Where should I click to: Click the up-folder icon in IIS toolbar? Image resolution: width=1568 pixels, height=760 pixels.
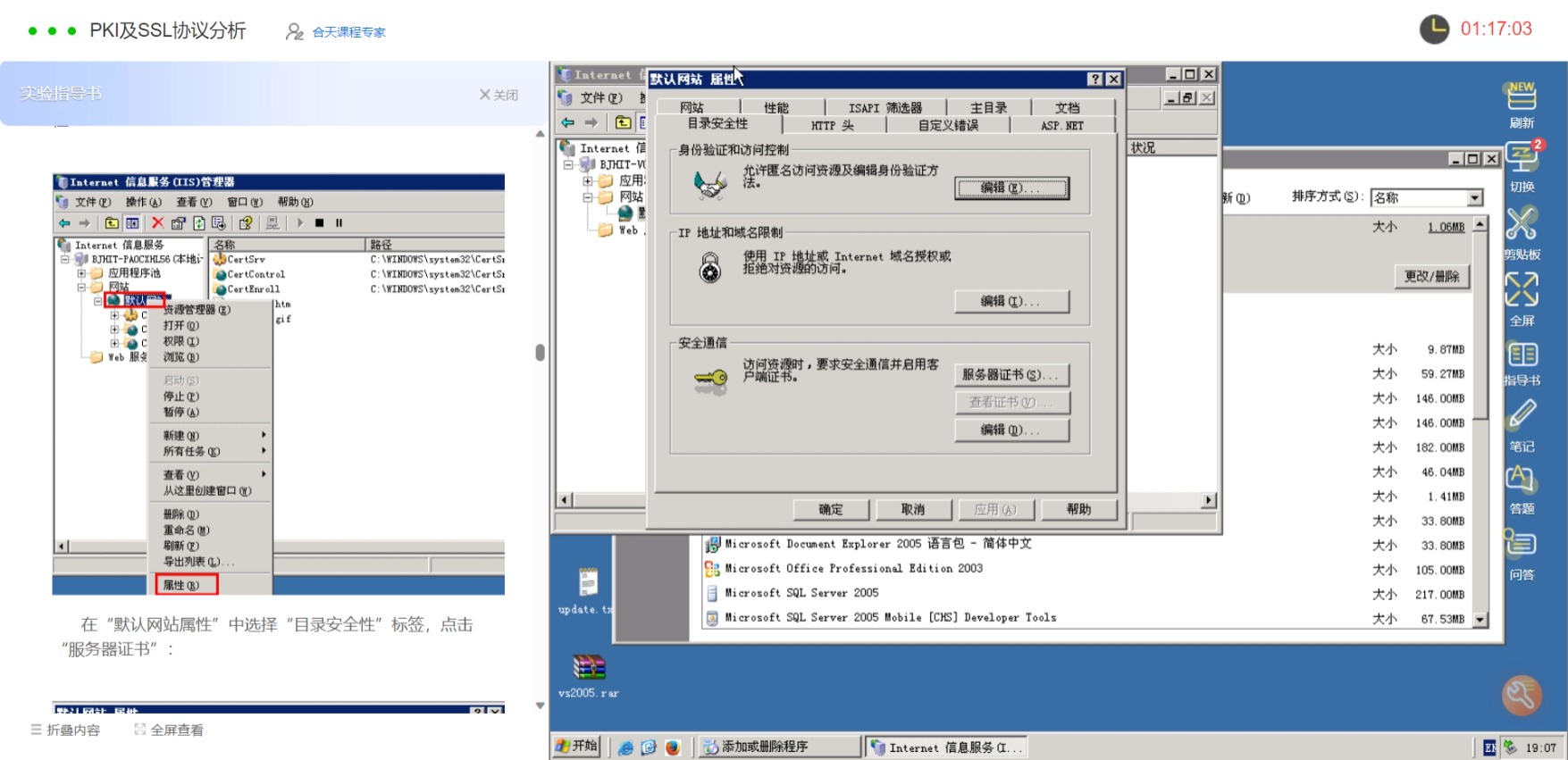pyautogui.click(x=624, y=122)
